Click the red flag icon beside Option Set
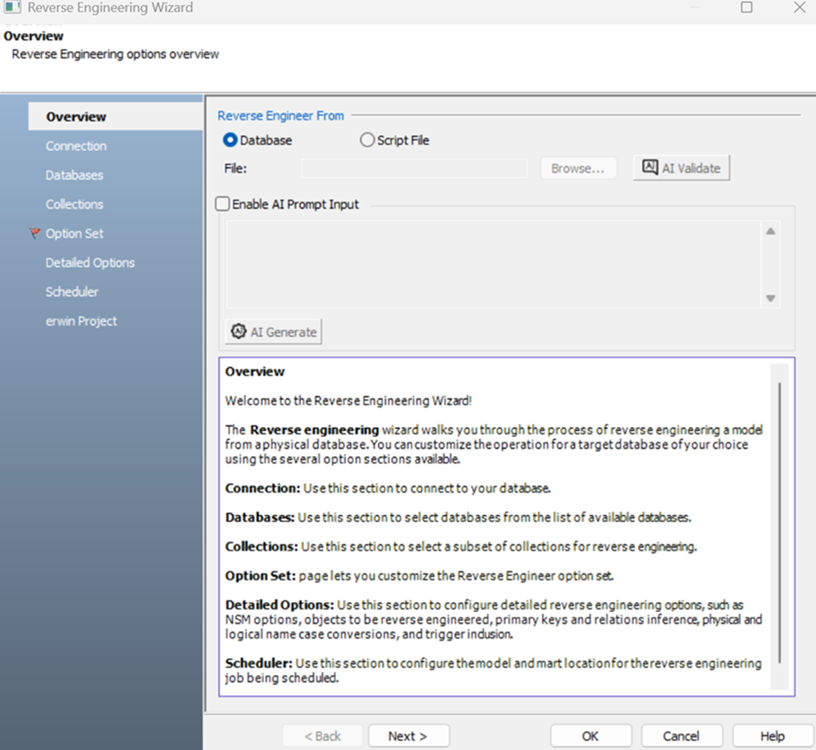Image resolution: width=816 pixels, height=750 pixels. point(36,234)
